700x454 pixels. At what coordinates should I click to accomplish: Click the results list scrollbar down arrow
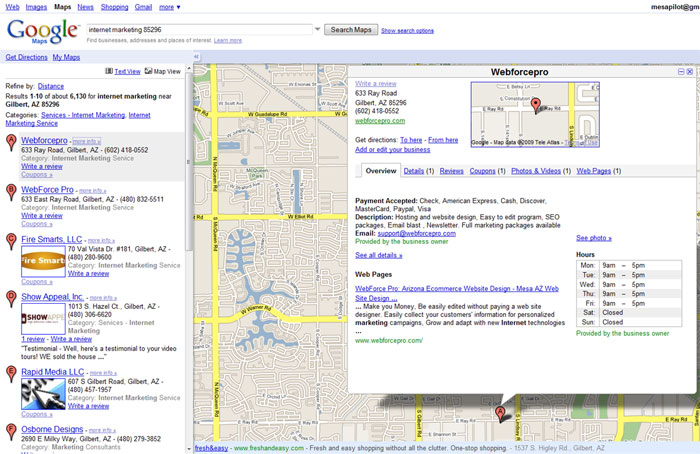(189, 449)
